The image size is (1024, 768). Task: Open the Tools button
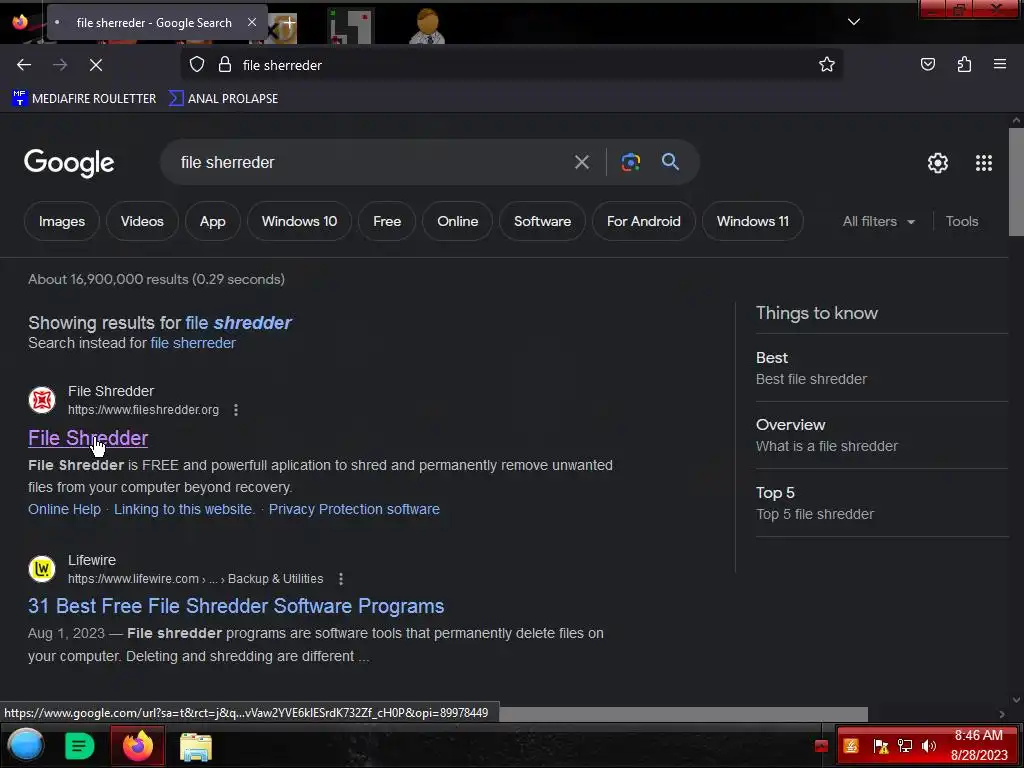point(961,221)
